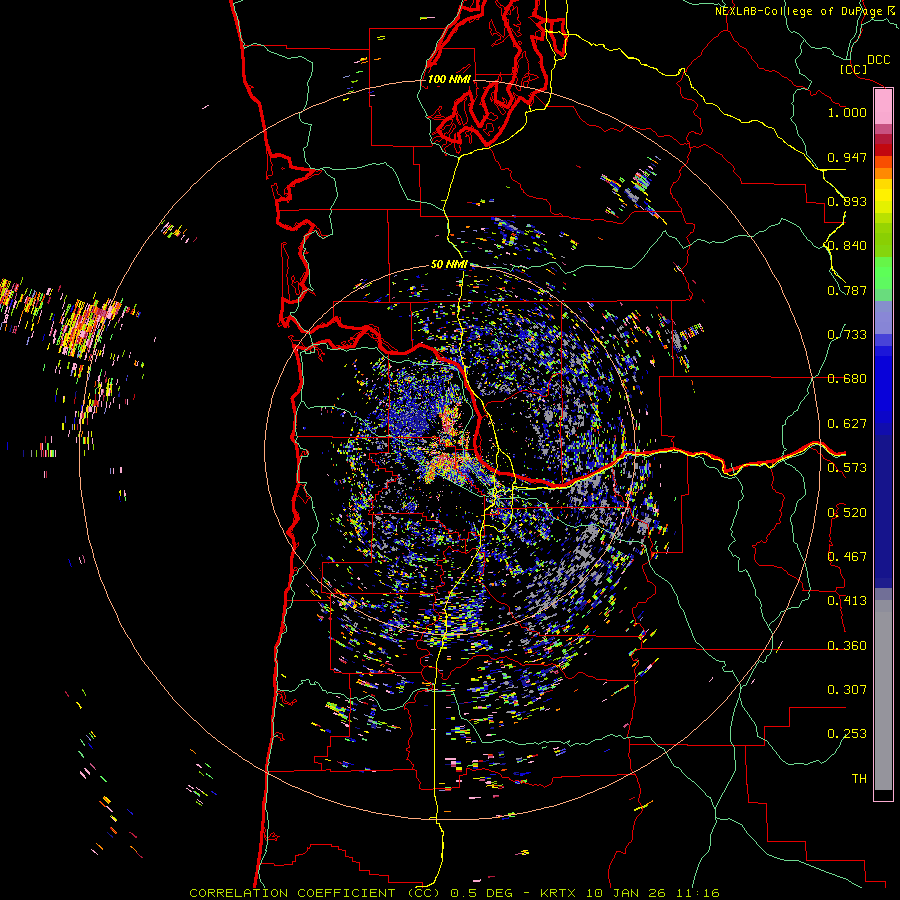
Task: Select the 0.947 scale value
Action: 847,157
